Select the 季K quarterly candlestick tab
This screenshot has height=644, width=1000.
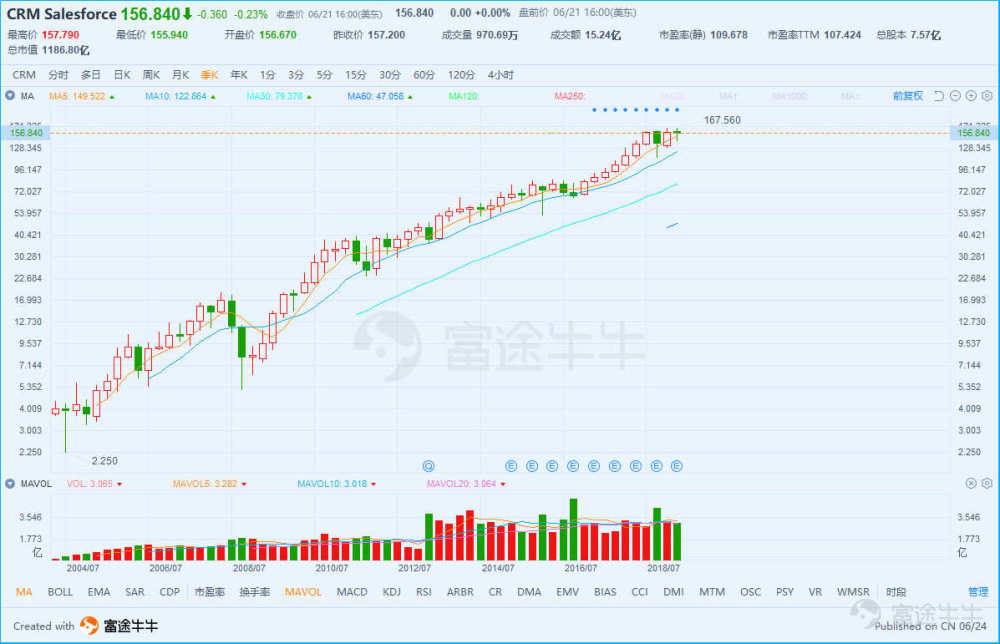pyautogui.click(x=210, y=75)
